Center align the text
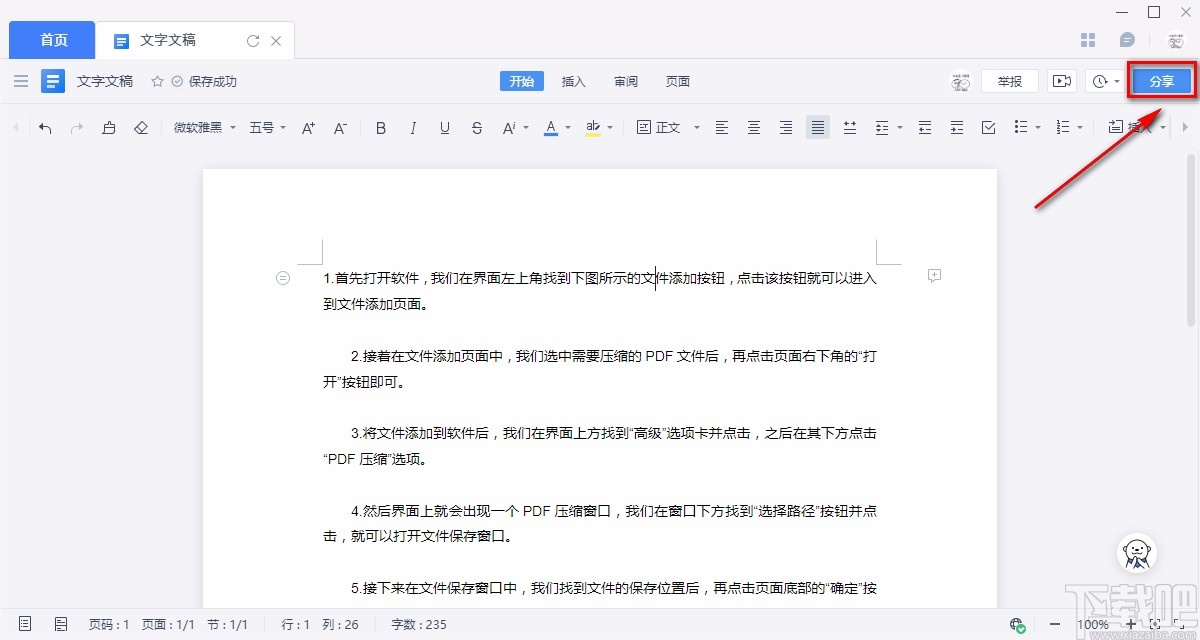This screenshot has width=1200, height=640. coord(754,128)
